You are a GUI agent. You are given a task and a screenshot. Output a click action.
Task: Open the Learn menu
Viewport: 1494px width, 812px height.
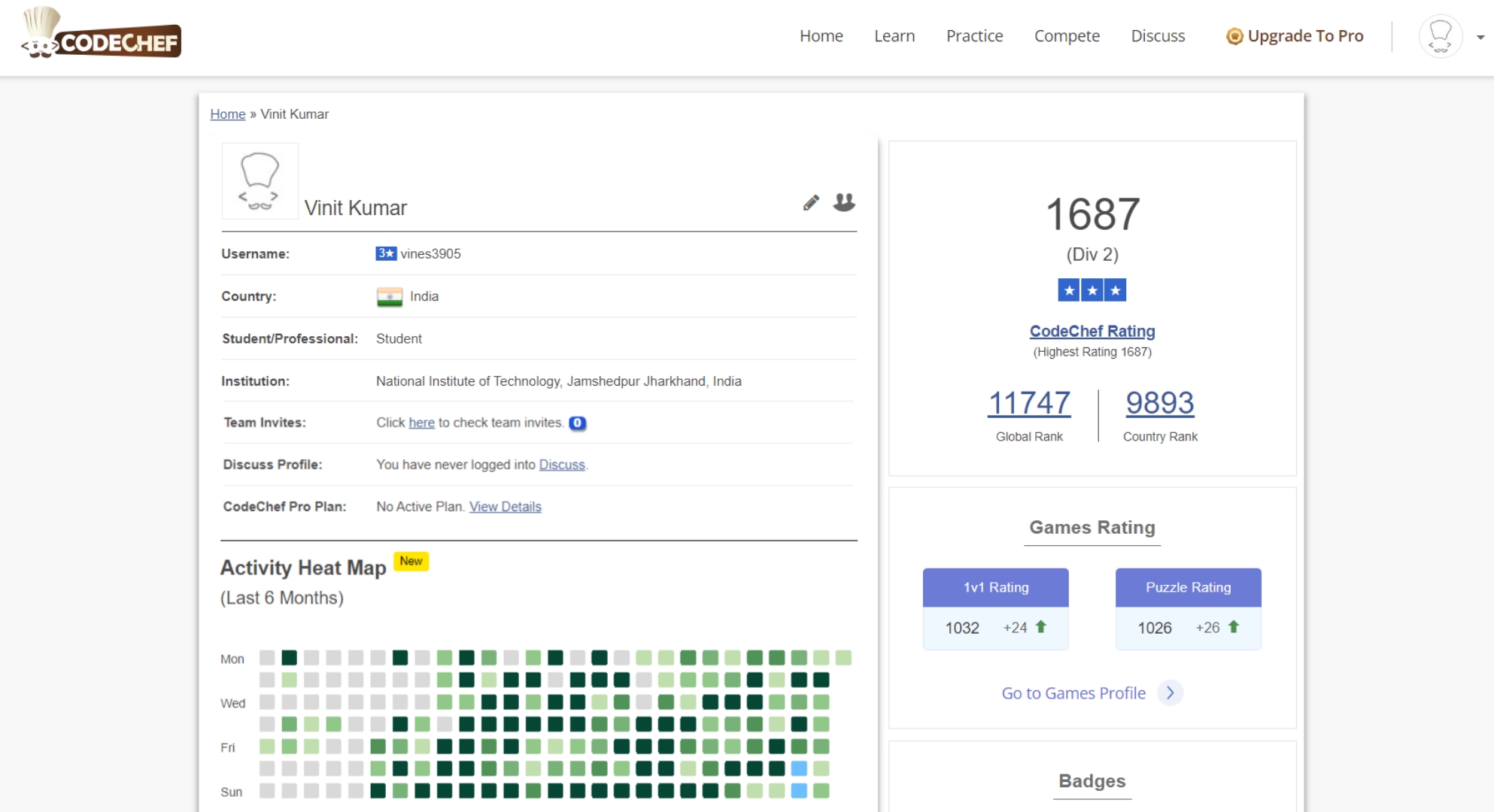[x=894, y=35]
